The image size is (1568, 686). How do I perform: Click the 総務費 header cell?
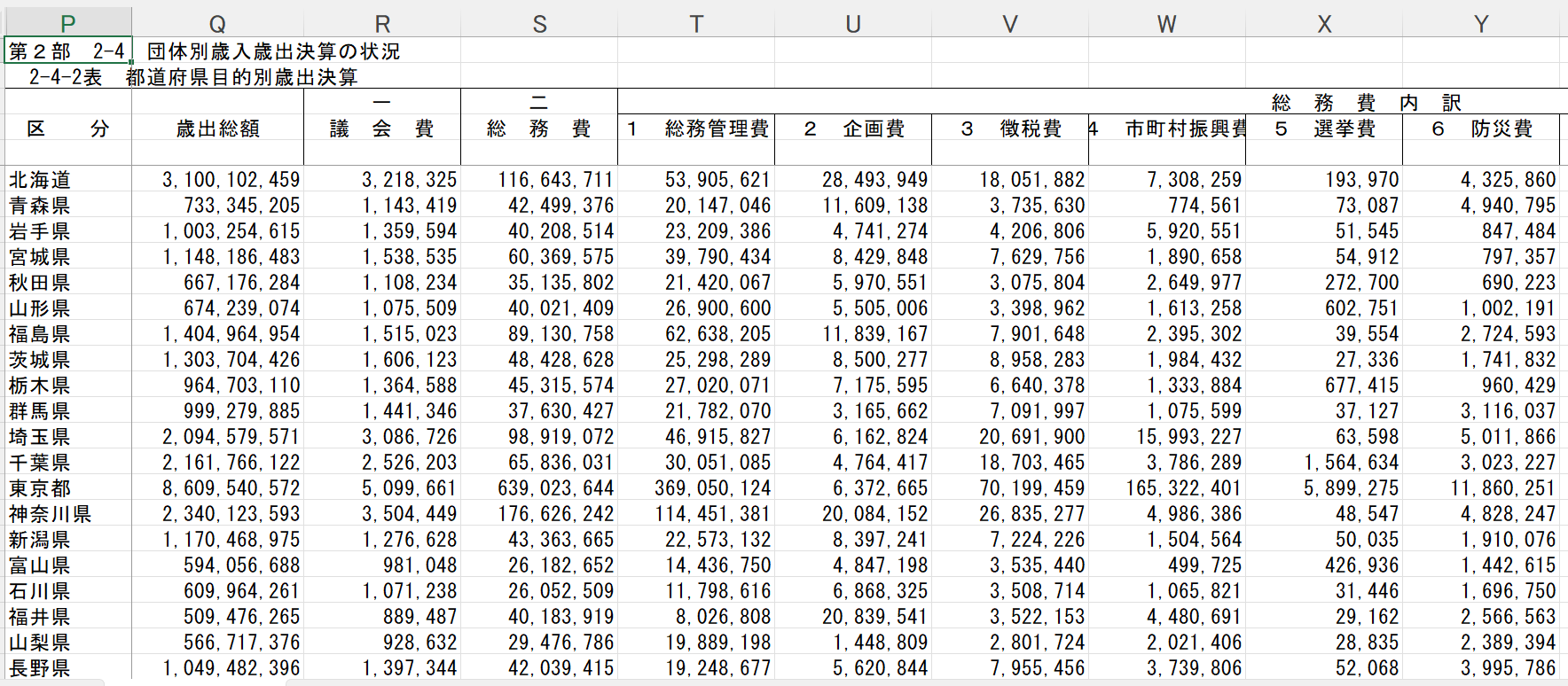[x=539, y=129]
